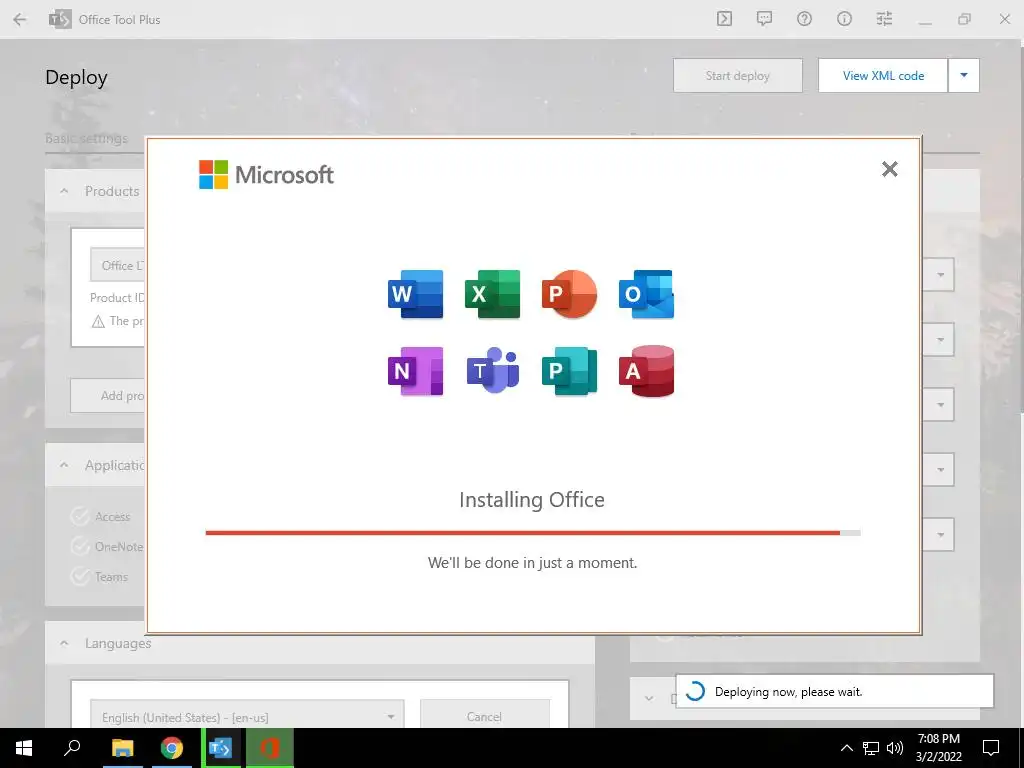The height and width of the screenshot is (768, 1024).
Task: Click the Office Tool Plus app logo
Action: click(x=60, y=20)
